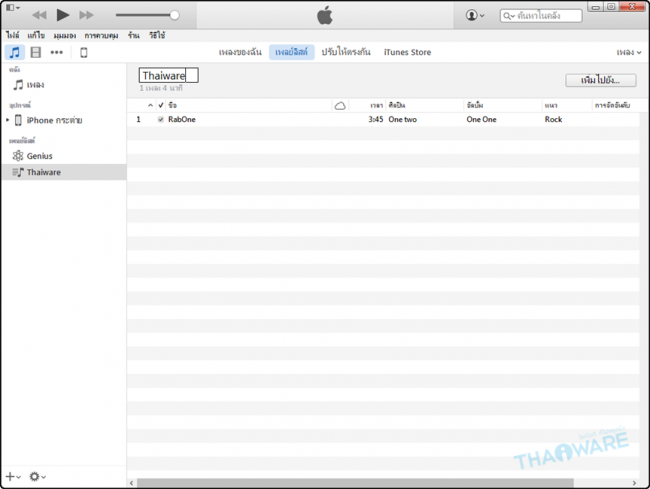Viewport: 650px width, 489px height.
Task: Sort by the แนว (Genre) column header
Action: (x=567, y=105)
